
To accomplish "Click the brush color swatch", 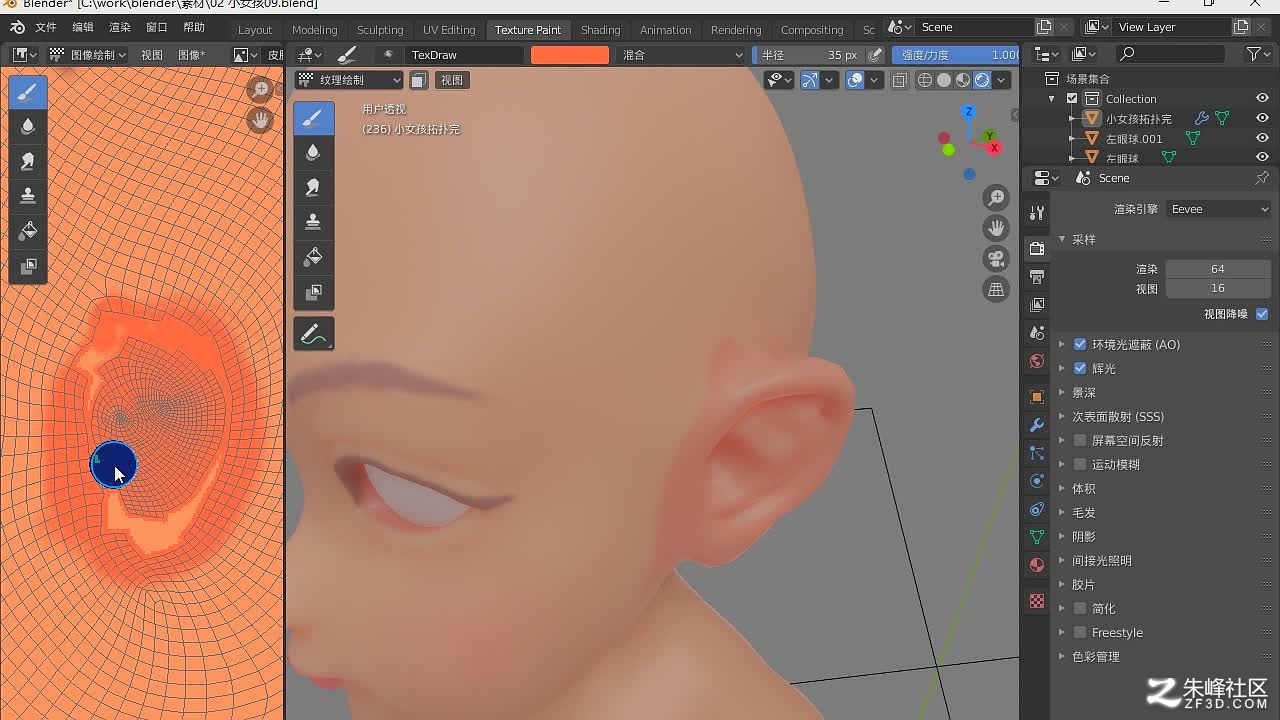I will click(x=570, y=55).
